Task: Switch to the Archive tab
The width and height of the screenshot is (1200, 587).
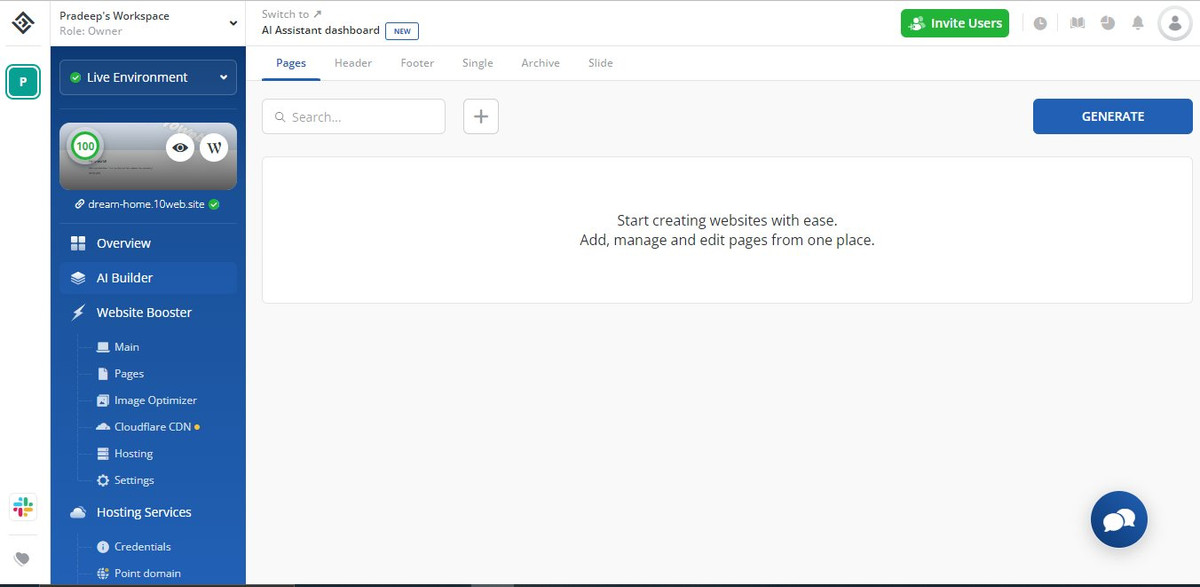Action: click(540, 63)
